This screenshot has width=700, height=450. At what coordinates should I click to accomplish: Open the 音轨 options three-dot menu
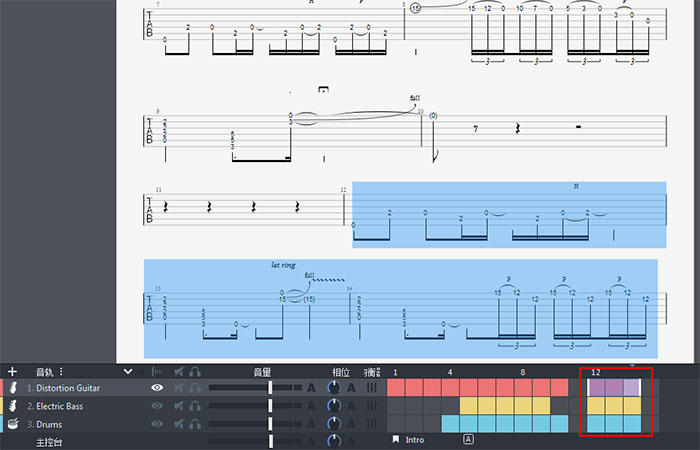coord(61,371)
